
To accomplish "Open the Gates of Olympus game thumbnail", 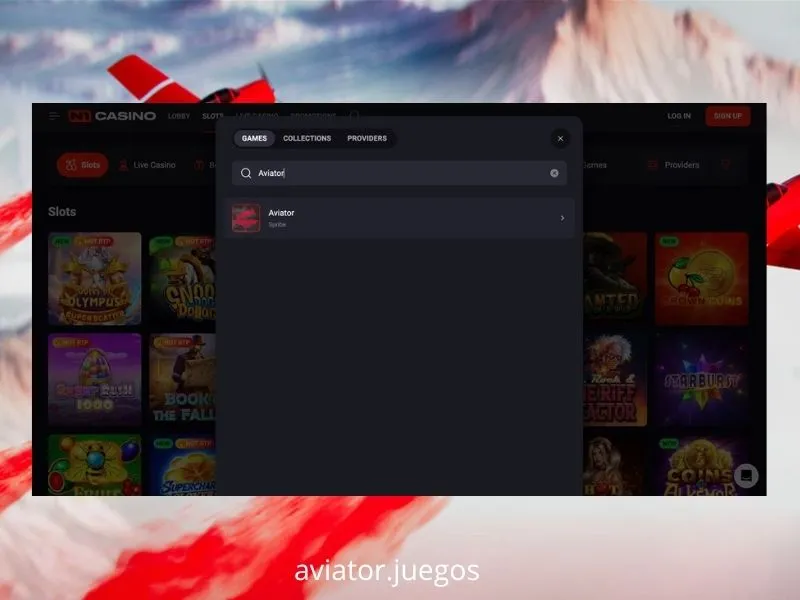I will point(94,279).
